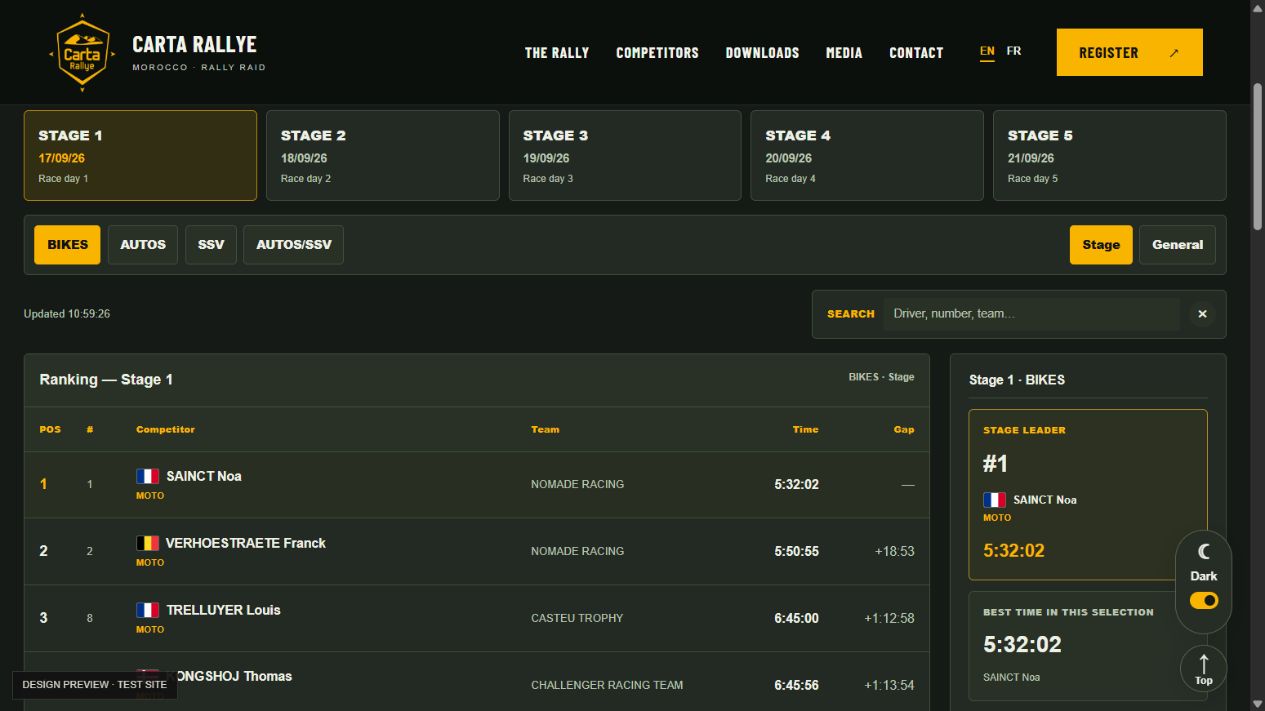Click the yellow REGISTER button

(1129, 53)
